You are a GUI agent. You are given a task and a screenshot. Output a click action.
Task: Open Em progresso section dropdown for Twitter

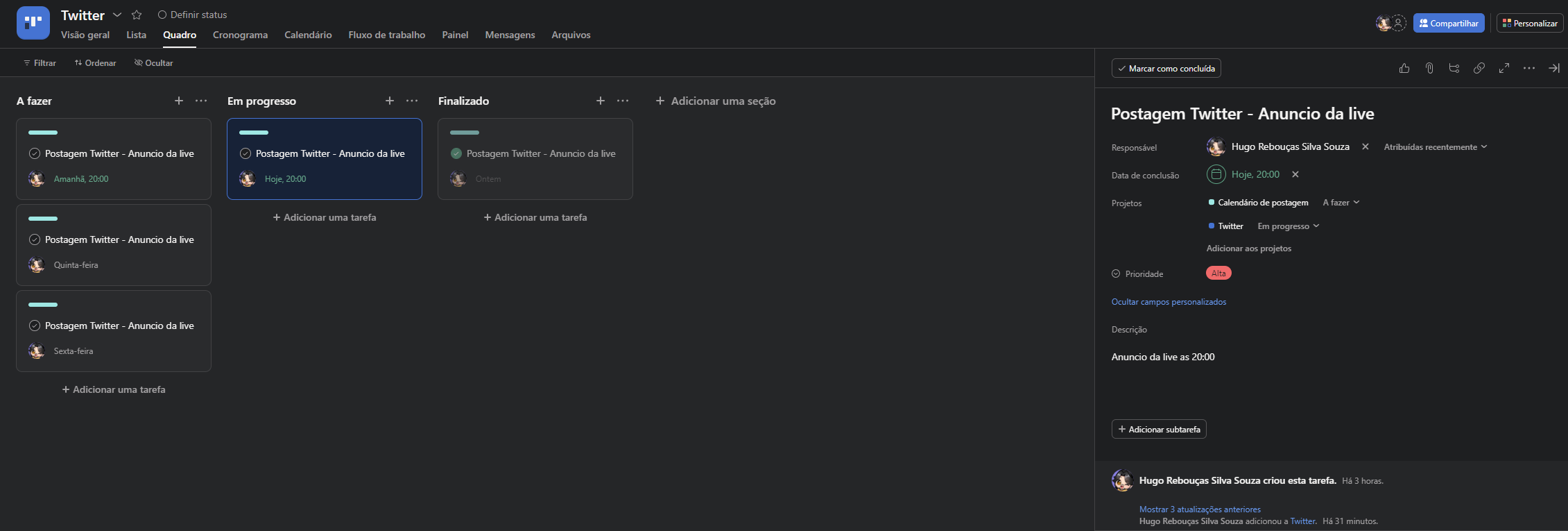(x=1289, y=226)
